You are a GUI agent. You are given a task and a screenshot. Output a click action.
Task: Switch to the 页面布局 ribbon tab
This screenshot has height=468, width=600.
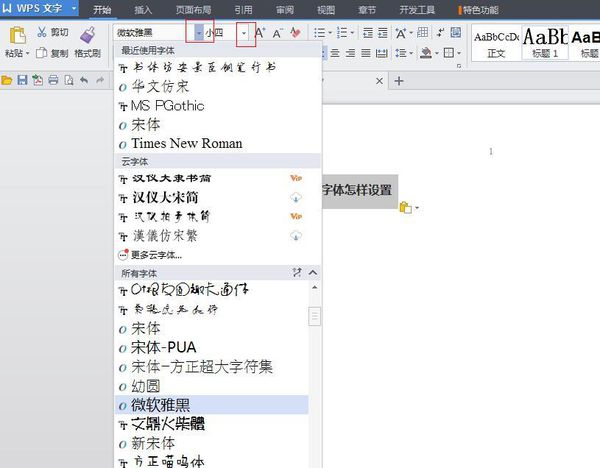[193, 10]
